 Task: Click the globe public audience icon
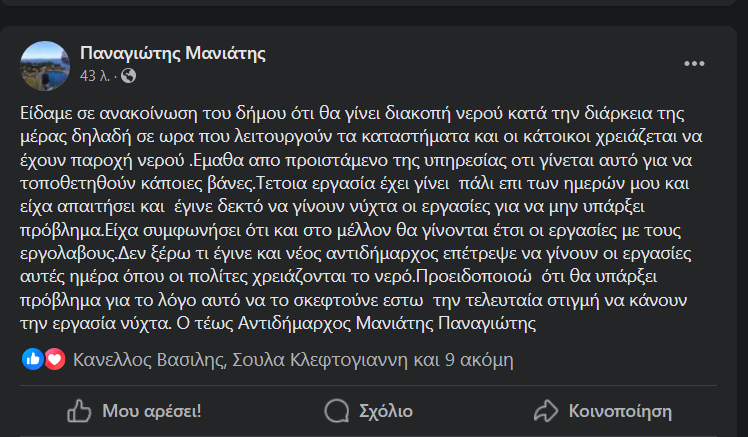coord(129,76)
